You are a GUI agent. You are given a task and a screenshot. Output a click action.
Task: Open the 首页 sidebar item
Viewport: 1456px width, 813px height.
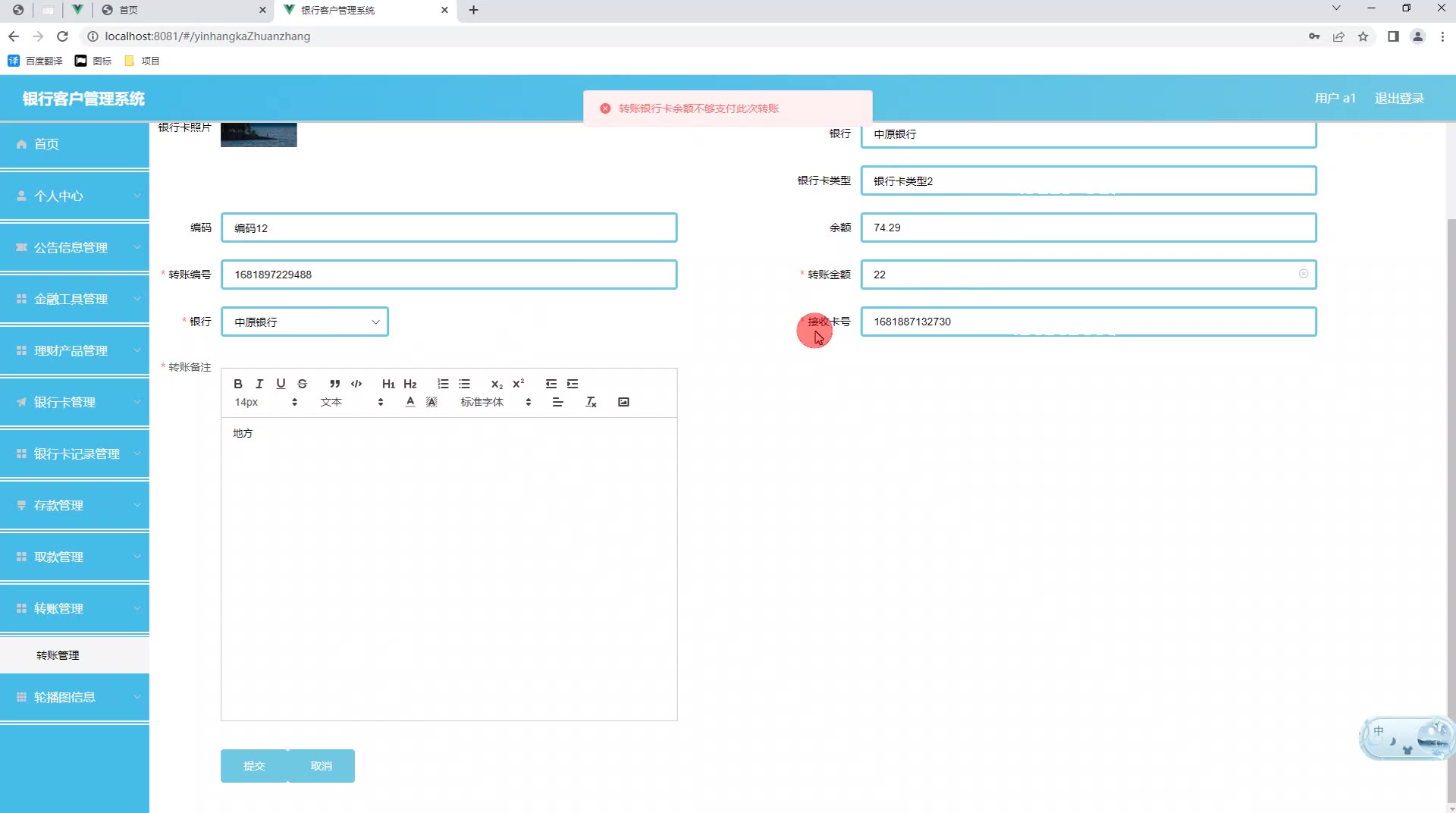pos(74,144)
